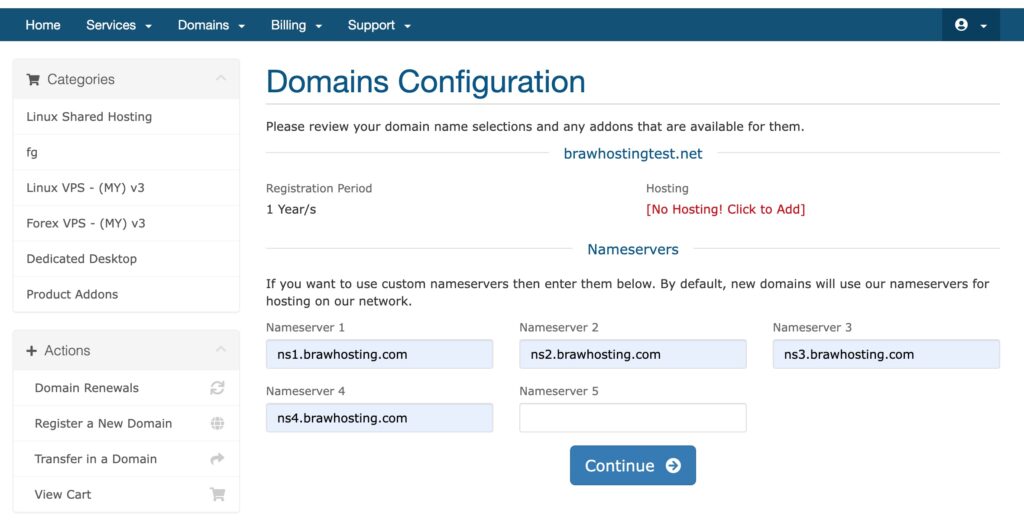Go to the Home page
The height and width of the screenshot is (526, 1024).
(43, 25)
